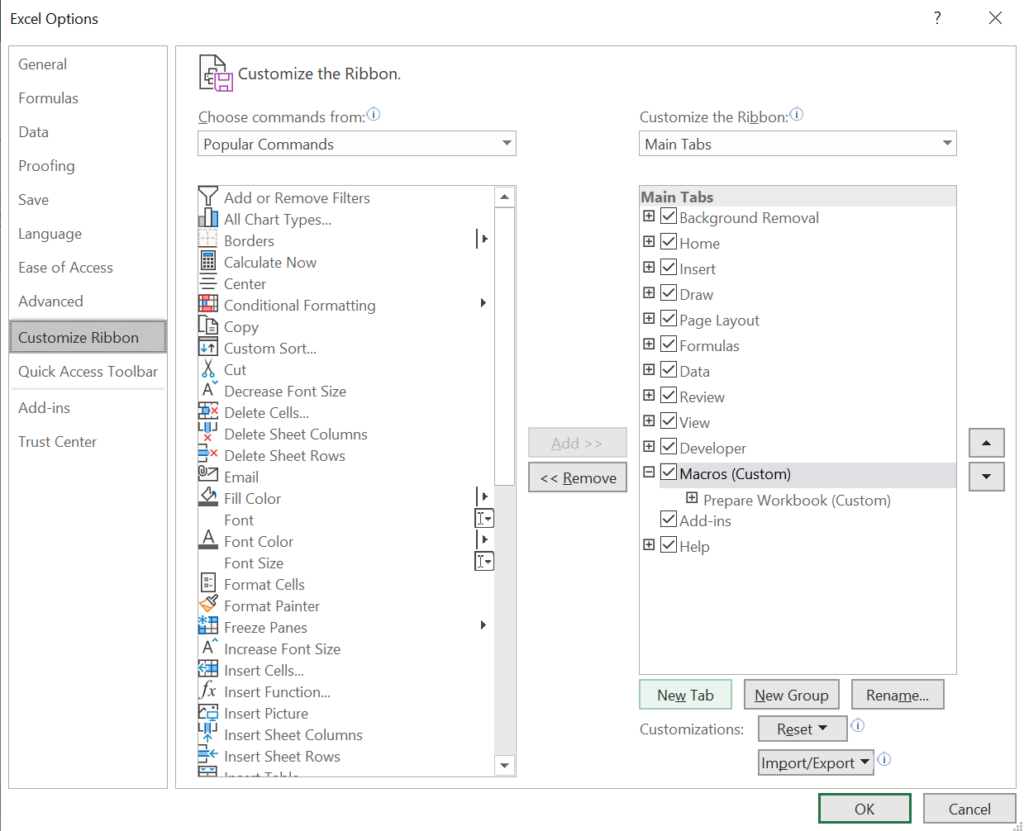This screenshot has height=831, width=1024.
Task: Click the Borders command icon
Action: tap(208, 240)
